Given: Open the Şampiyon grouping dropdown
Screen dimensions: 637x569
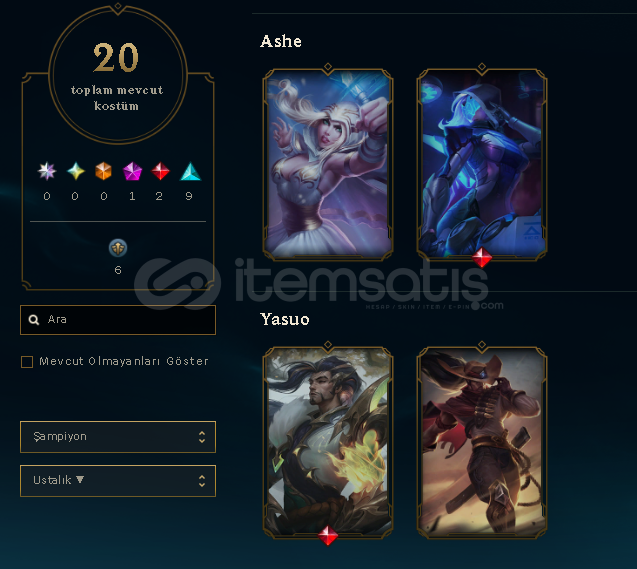Looking at the screenshot, I should [118, 437].
